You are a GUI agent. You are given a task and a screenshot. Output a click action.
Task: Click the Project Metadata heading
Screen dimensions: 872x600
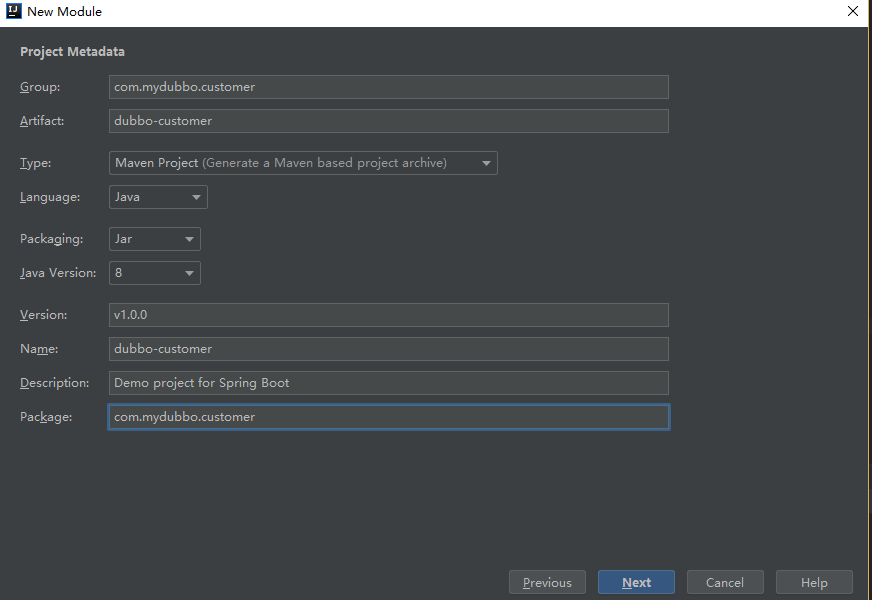click(x=72, y=52)
